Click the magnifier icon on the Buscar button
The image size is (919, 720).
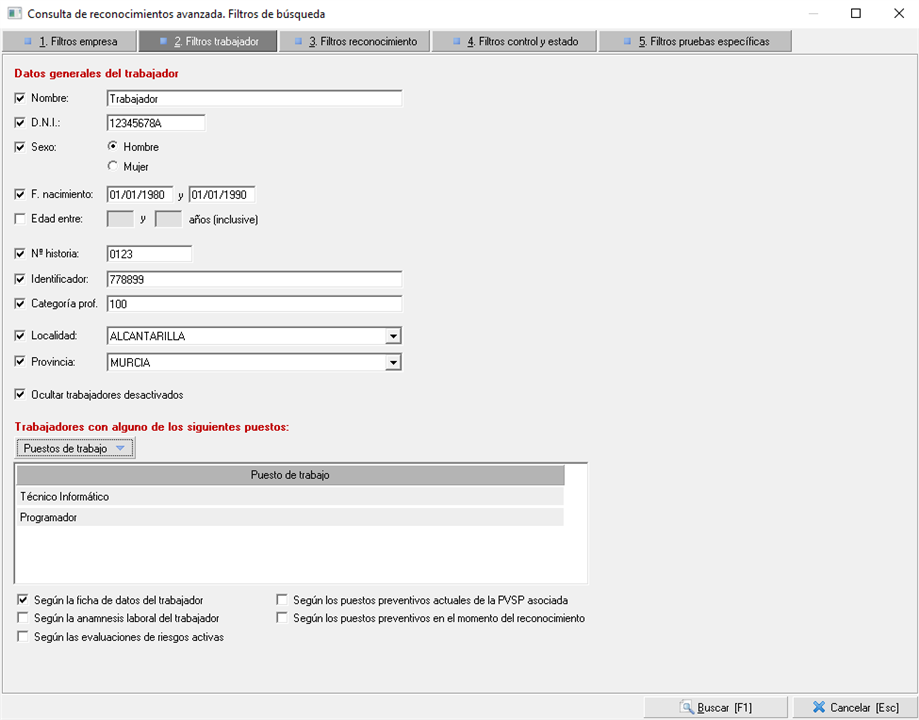coord(686,707)
